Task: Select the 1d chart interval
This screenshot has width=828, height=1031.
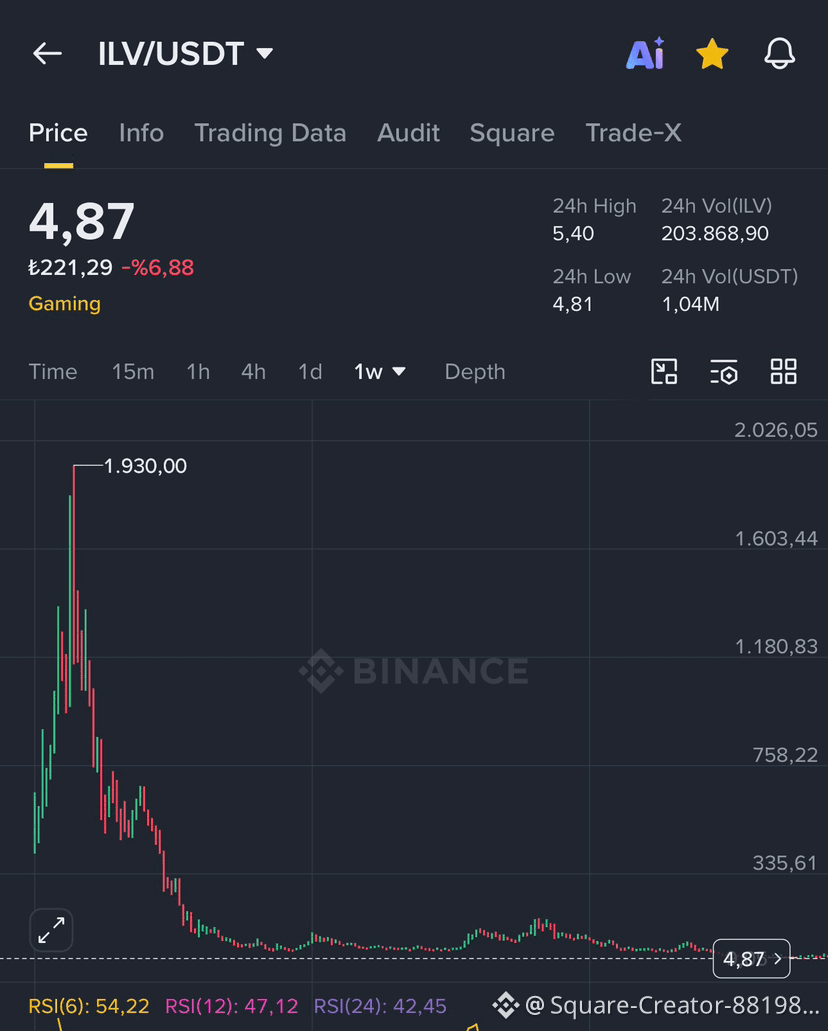Action: click(310, 372)
